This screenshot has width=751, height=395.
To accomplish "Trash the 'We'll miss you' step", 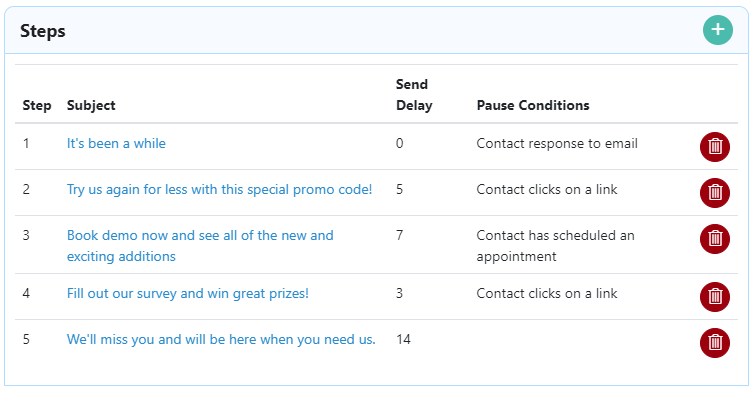I will (715, 342).
